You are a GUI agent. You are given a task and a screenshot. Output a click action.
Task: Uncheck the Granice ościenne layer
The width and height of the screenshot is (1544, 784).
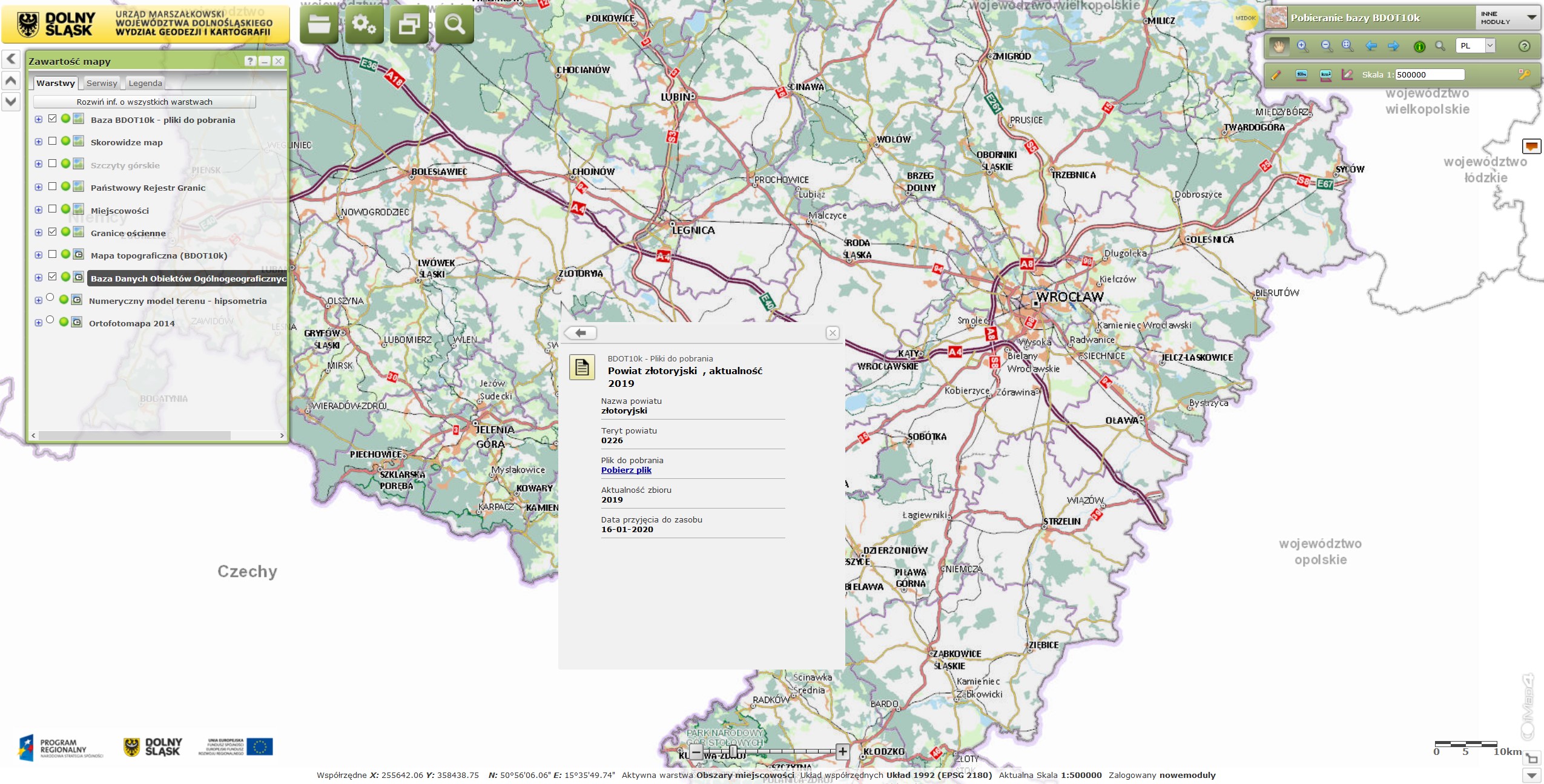coord(52,232)
